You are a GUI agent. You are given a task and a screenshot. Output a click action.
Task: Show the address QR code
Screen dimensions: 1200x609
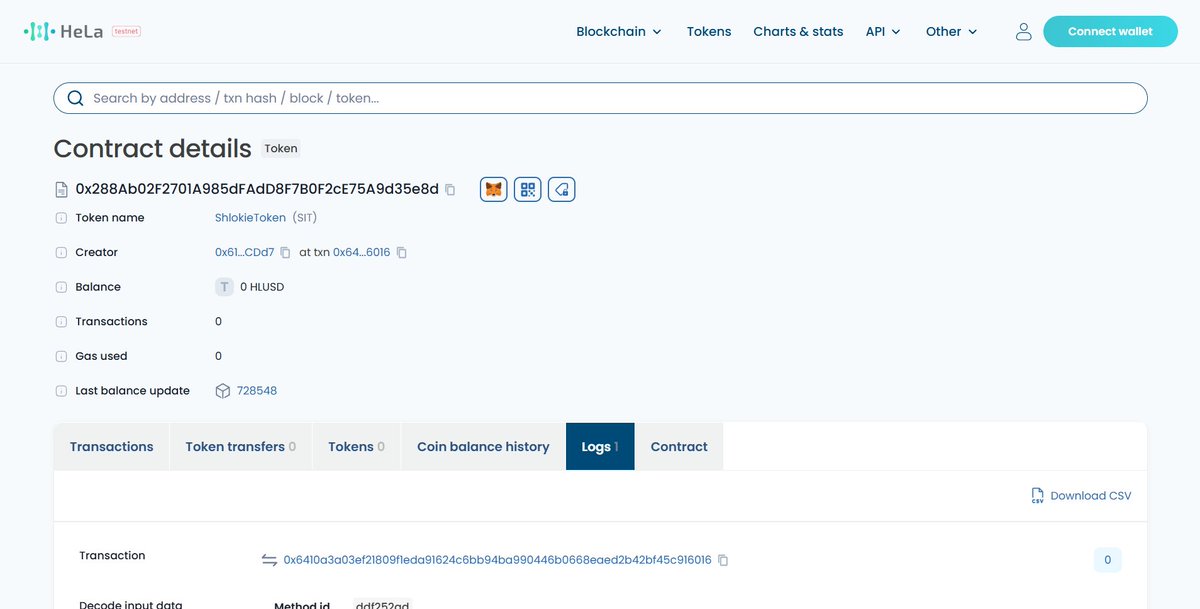[x=528, y=189]
